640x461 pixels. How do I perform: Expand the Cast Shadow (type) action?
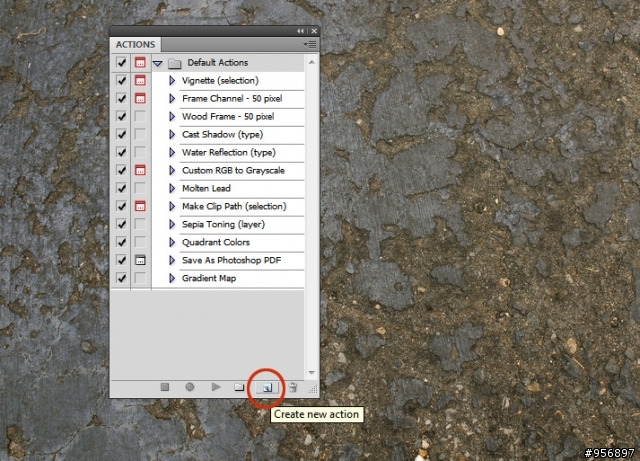click(172, 135)
